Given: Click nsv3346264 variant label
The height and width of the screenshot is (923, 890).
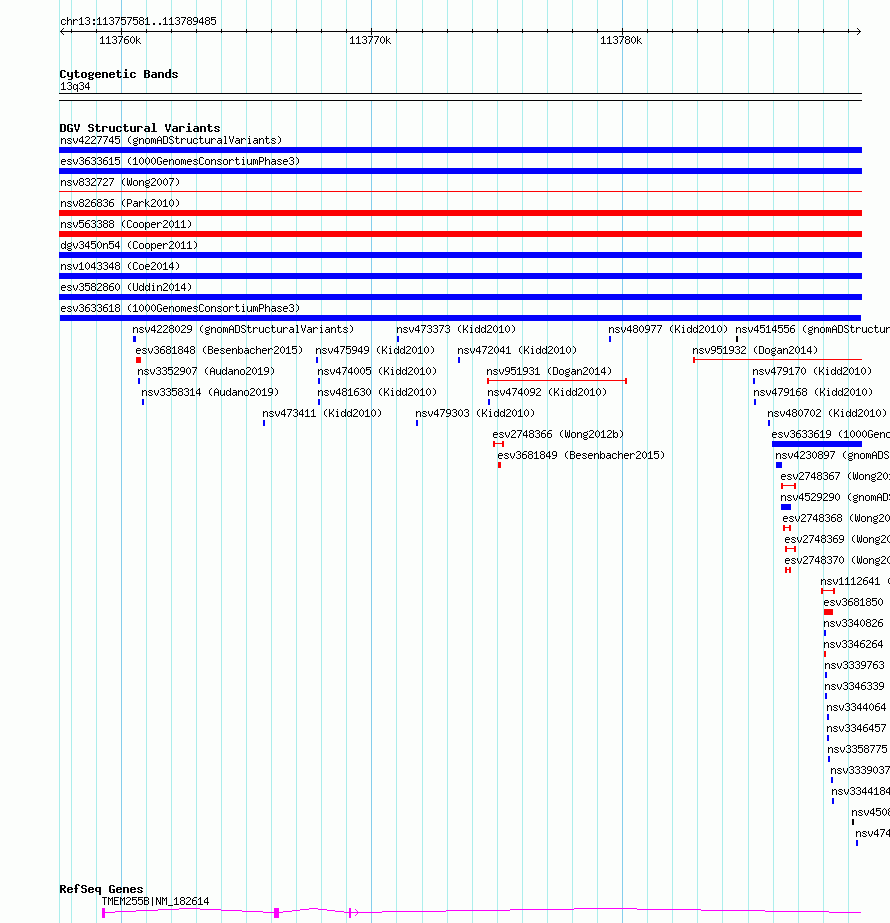Looking at the screenshot, I should click(x=853, y=645).
